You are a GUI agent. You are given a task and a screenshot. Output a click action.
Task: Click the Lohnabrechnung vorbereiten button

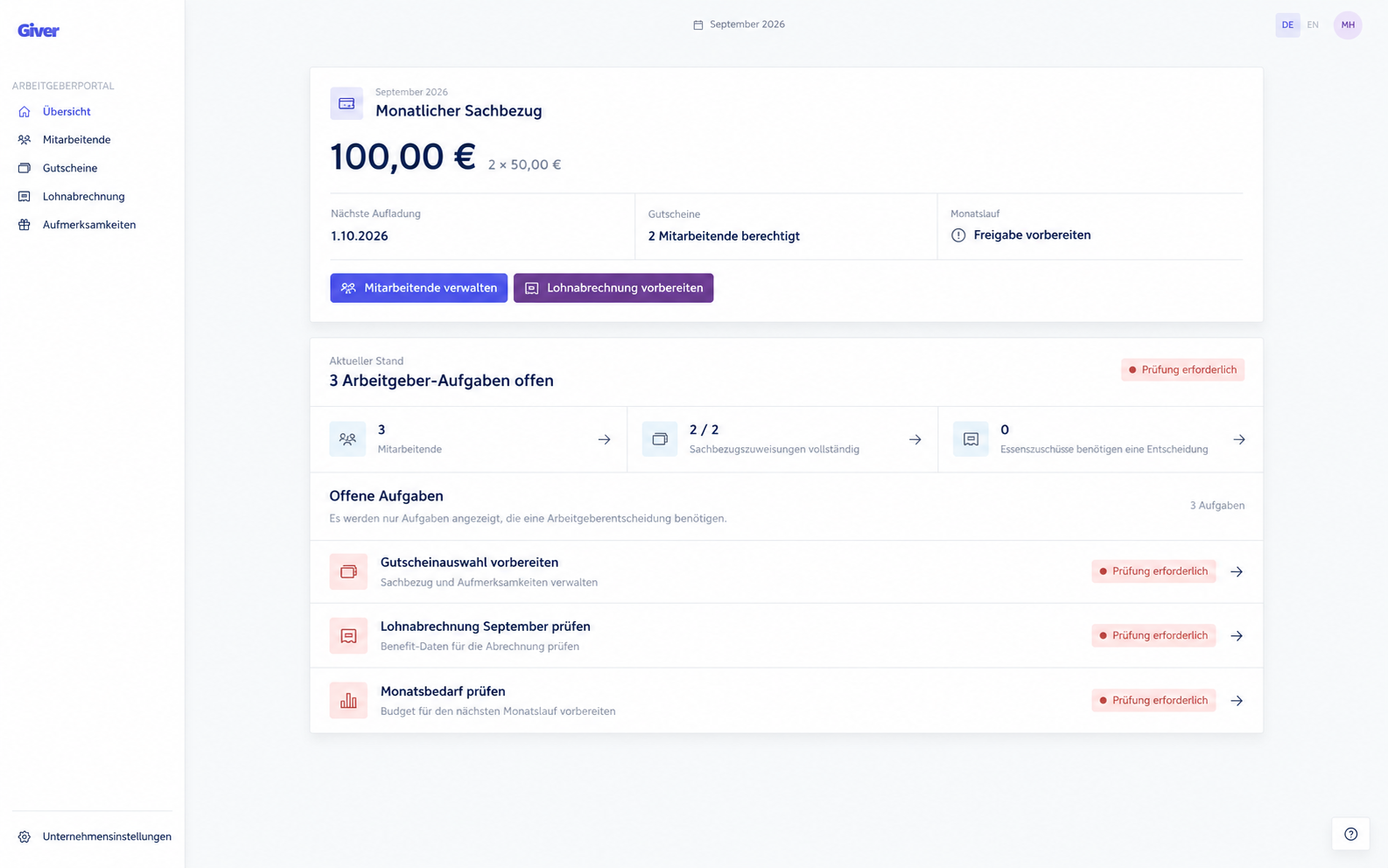(613, 288)
